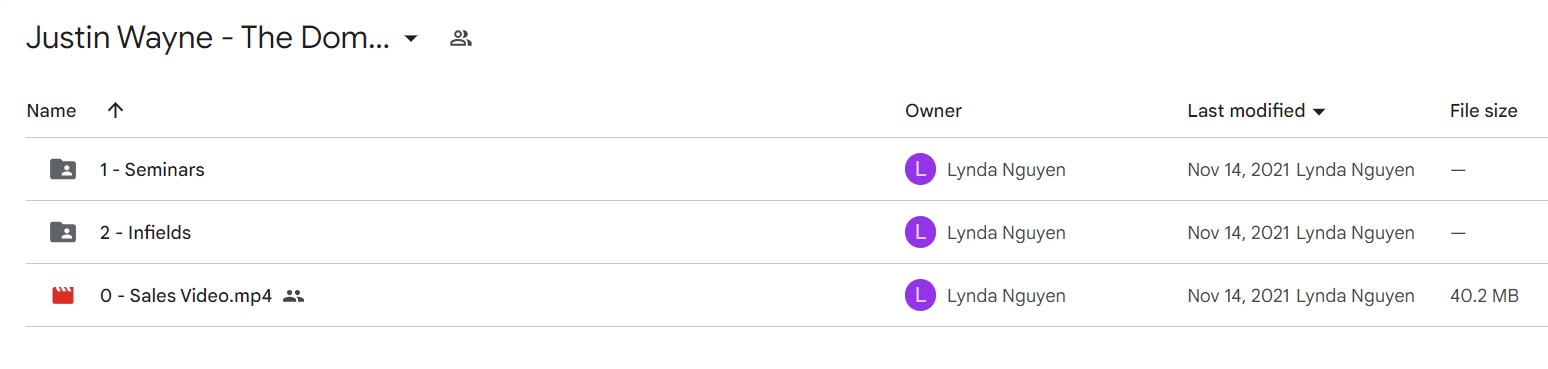Click Lynda Nguyen avatar in the Seminars row
This screenshot has height=369, width=1548.
pos(920,170)
